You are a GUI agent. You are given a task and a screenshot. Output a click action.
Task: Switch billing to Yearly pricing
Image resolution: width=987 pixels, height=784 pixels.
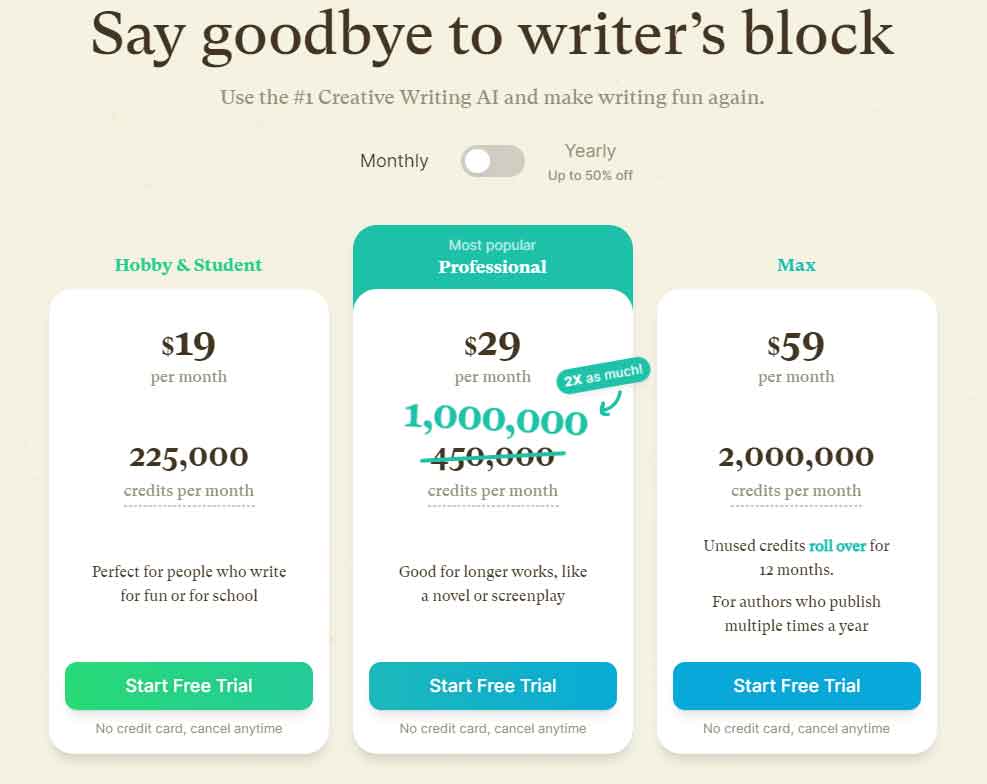(x=589, y=151)
